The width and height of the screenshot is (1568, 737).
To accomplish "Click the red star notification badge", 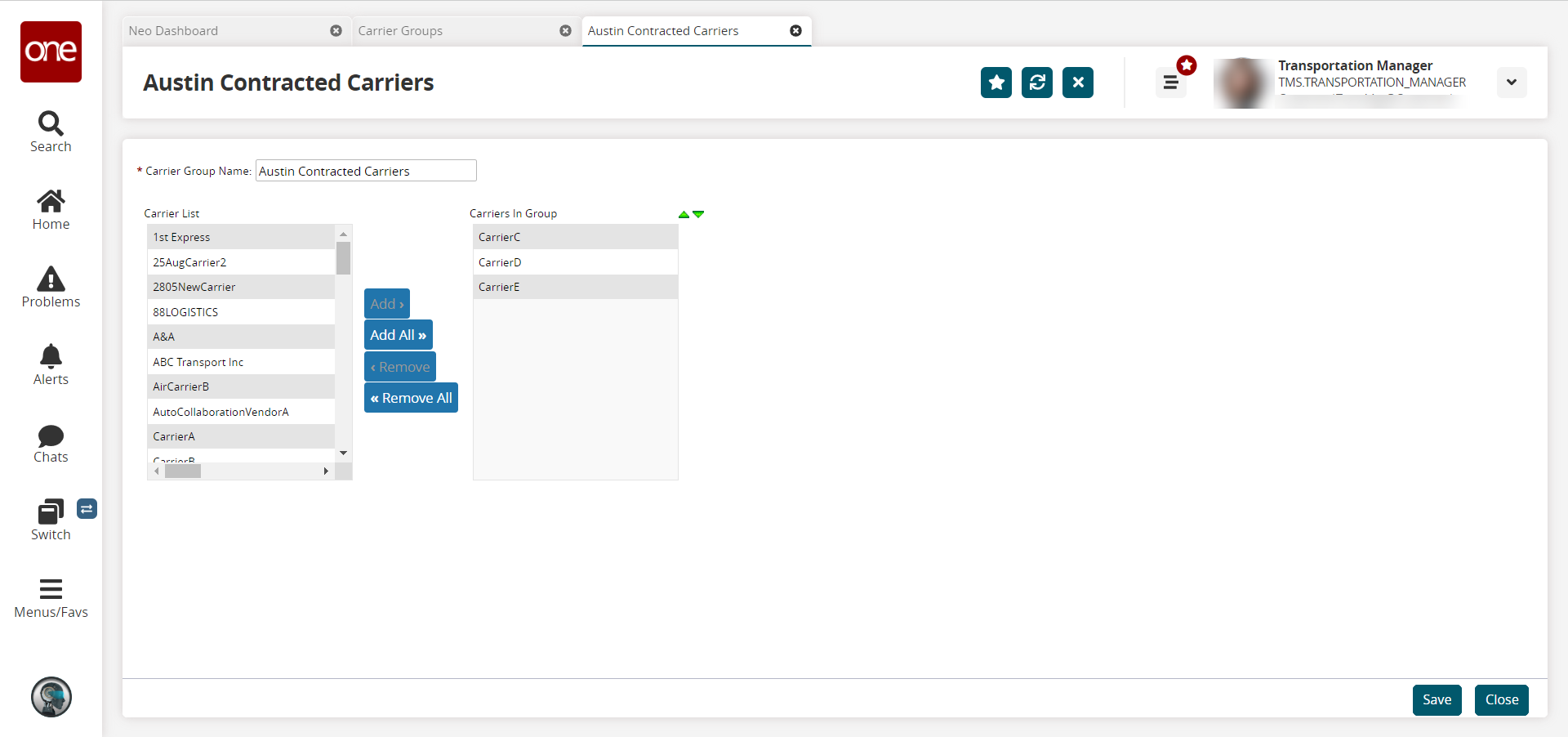I will coord(1187,65).
